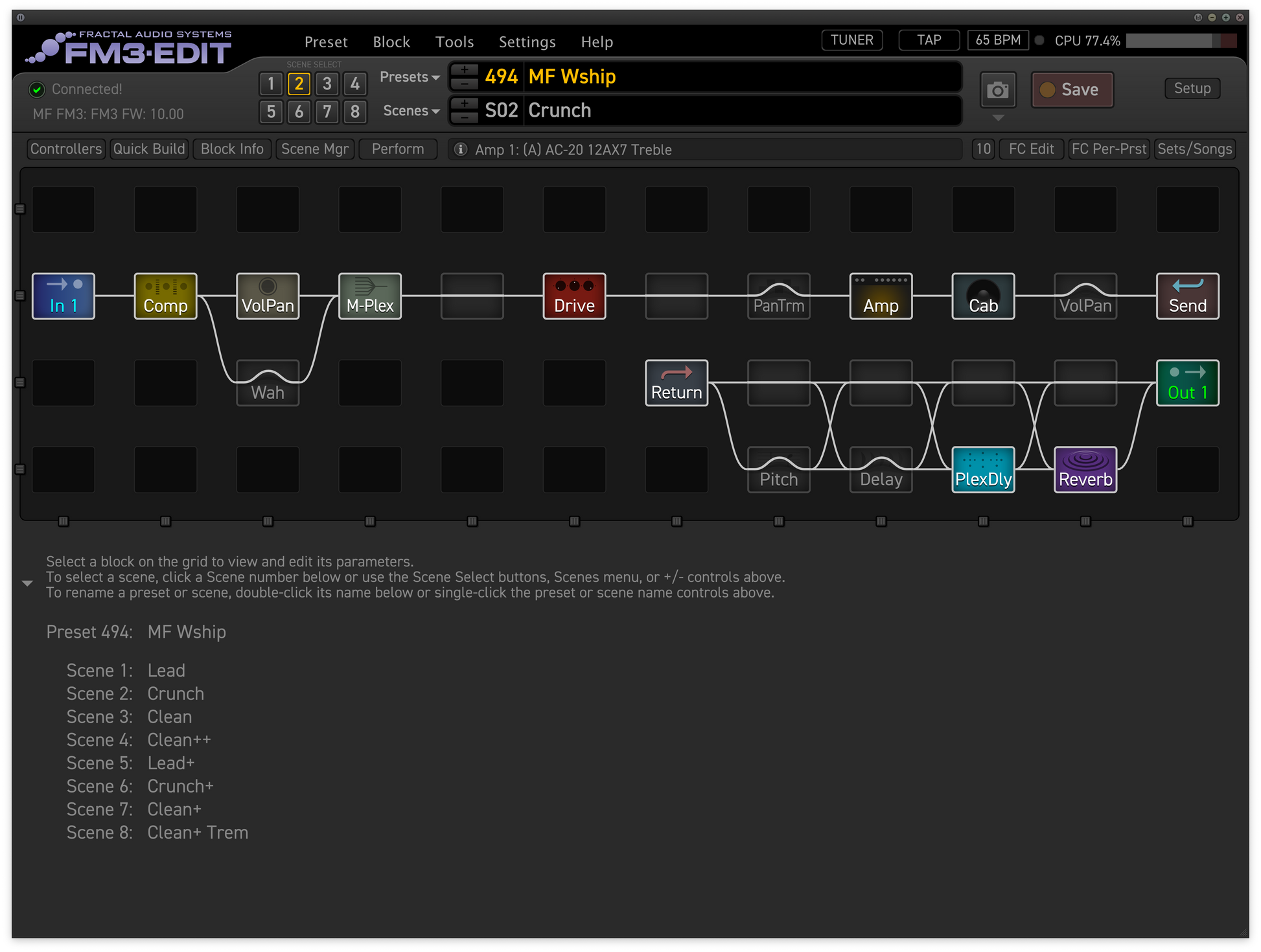Select the Wah block
The height and width of the screenshot is (952, 1261).
pyautogui.click(x=268, y=383)
